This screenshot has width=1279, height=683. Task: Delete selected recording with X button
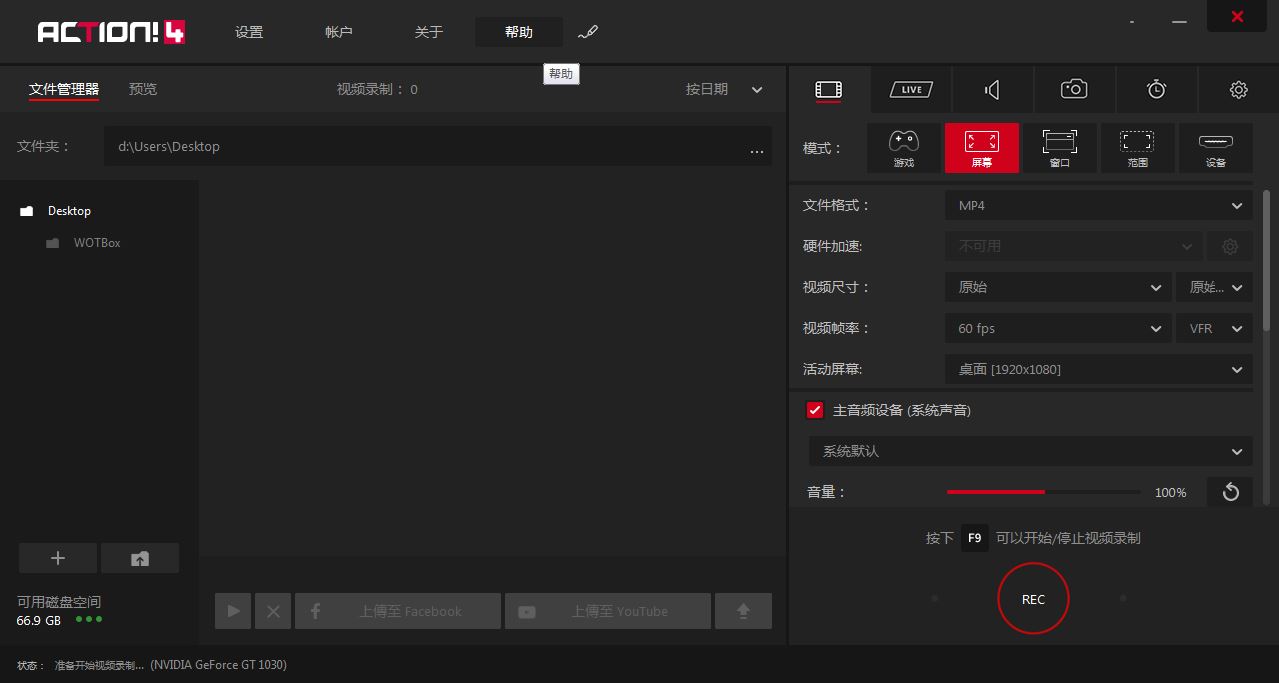[x=273, y=611]
